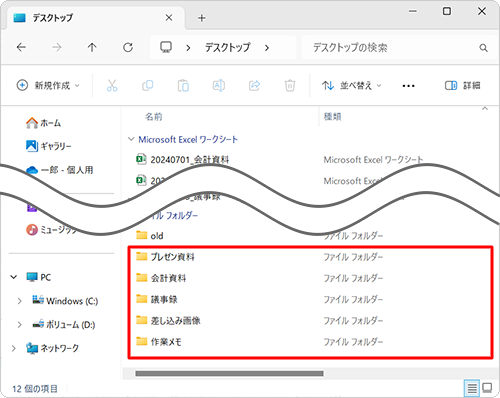Select PC in the navigation tree
500x398 pixels.
pyautogui.click(x=39, y=277)
